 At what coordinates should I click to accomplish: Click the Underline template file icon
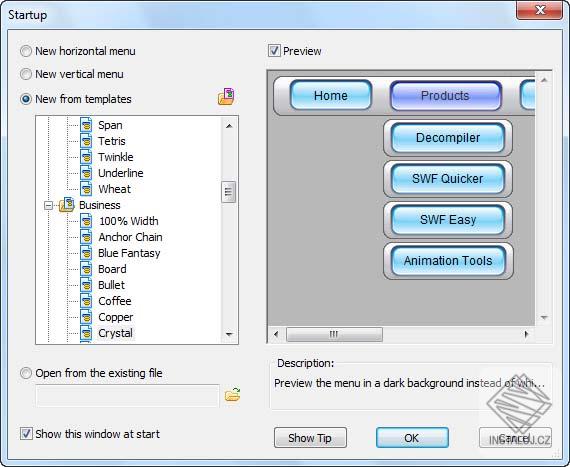click(x=86, y=173)
